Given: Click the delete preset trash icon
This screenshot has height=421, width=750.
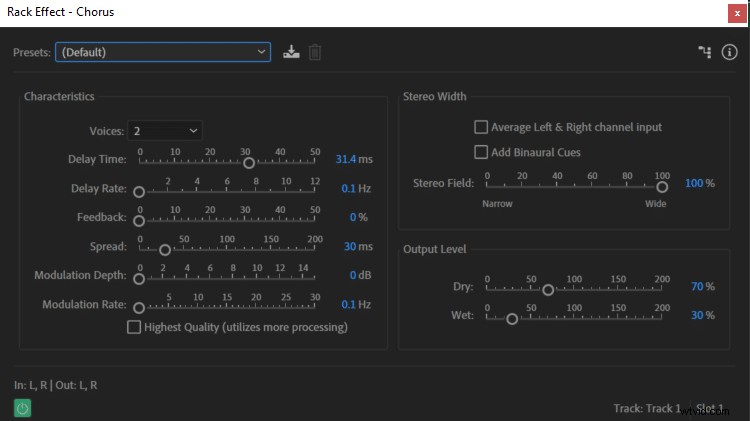Looking at the screenshot, I should click(x=315, y=52).
